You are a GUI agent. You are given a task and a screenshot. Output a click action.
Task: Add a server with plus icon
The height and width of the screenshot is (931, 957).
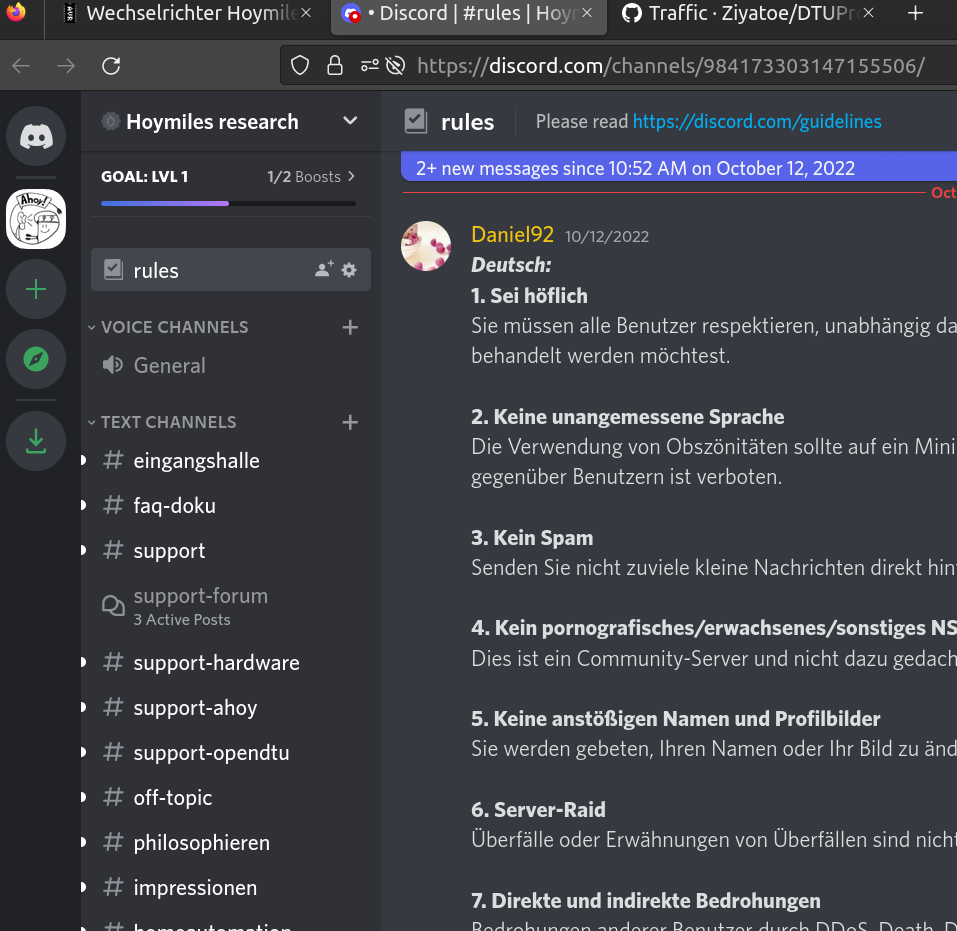(36, 289)
